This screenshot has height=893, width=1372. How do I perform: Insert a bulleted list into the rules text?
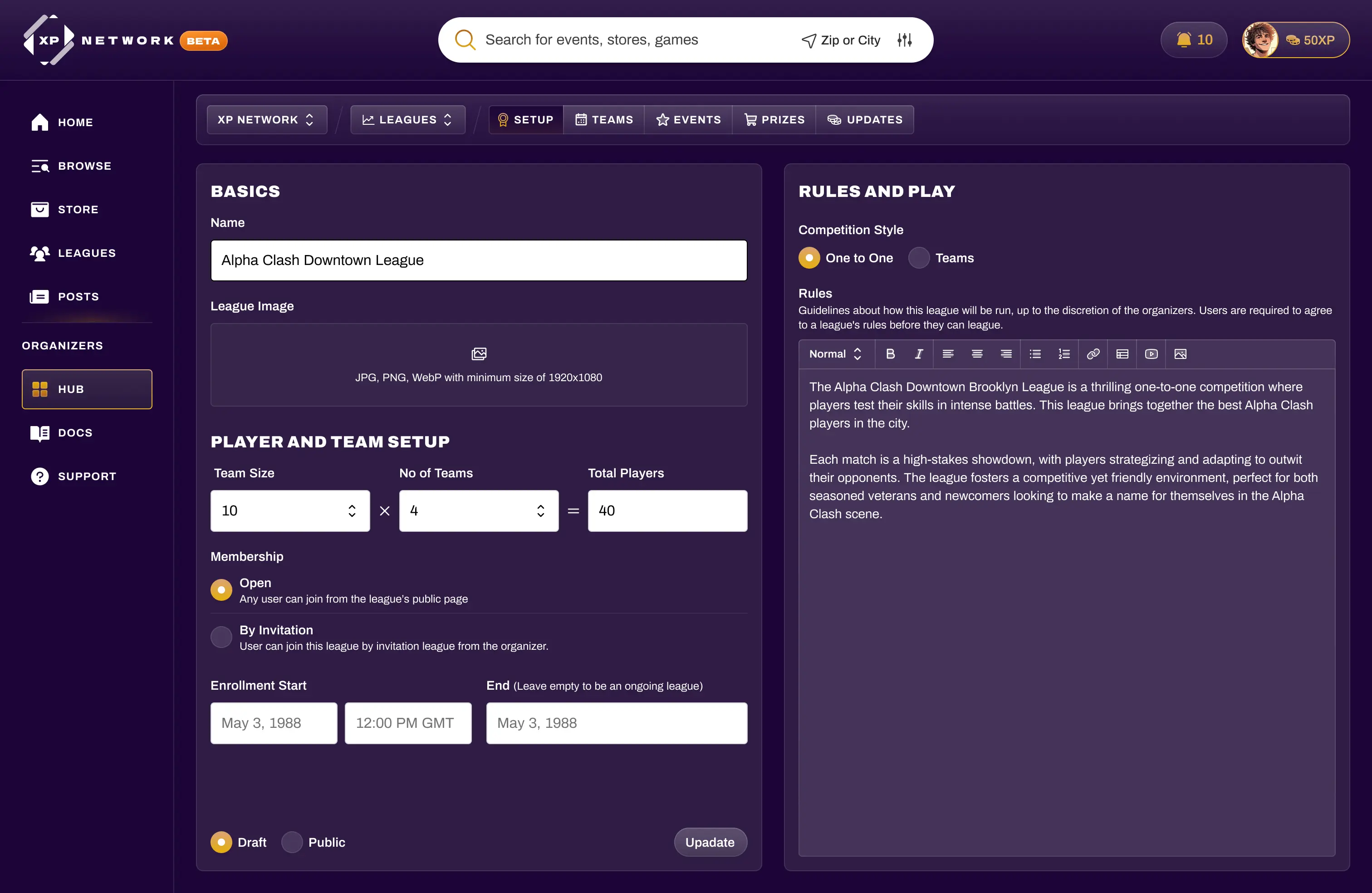click(1035, 354)
